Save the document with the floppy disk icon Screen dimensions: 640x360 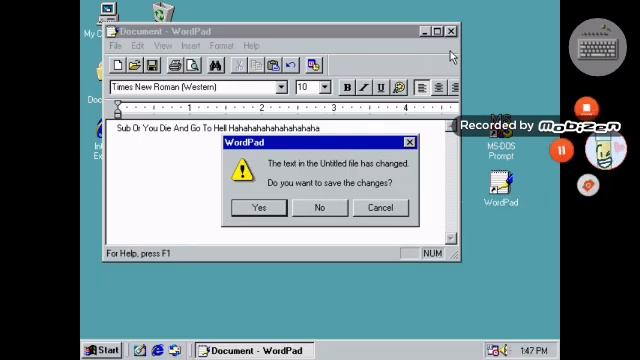tap(152, 65)
